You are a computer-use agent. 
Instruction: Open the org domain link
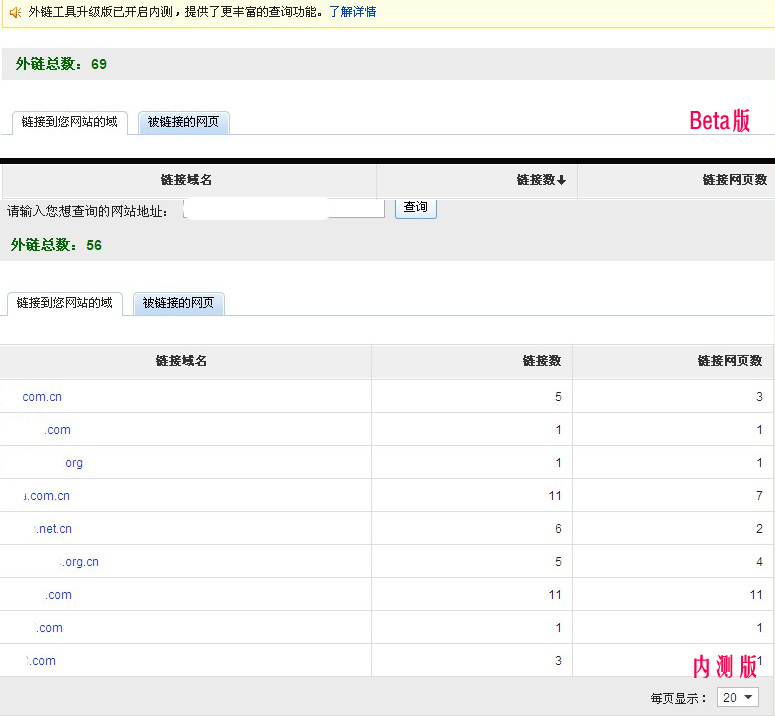click(74, 463)
